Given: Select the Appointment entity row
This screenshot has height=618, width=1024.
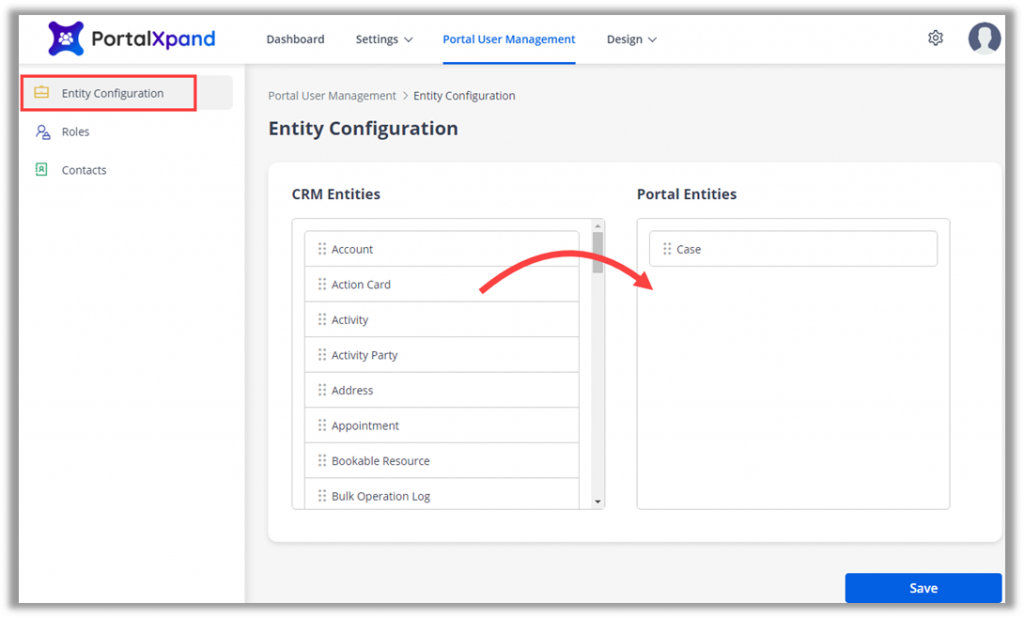Looking at the screenshot, I should (x=441, y=425).
